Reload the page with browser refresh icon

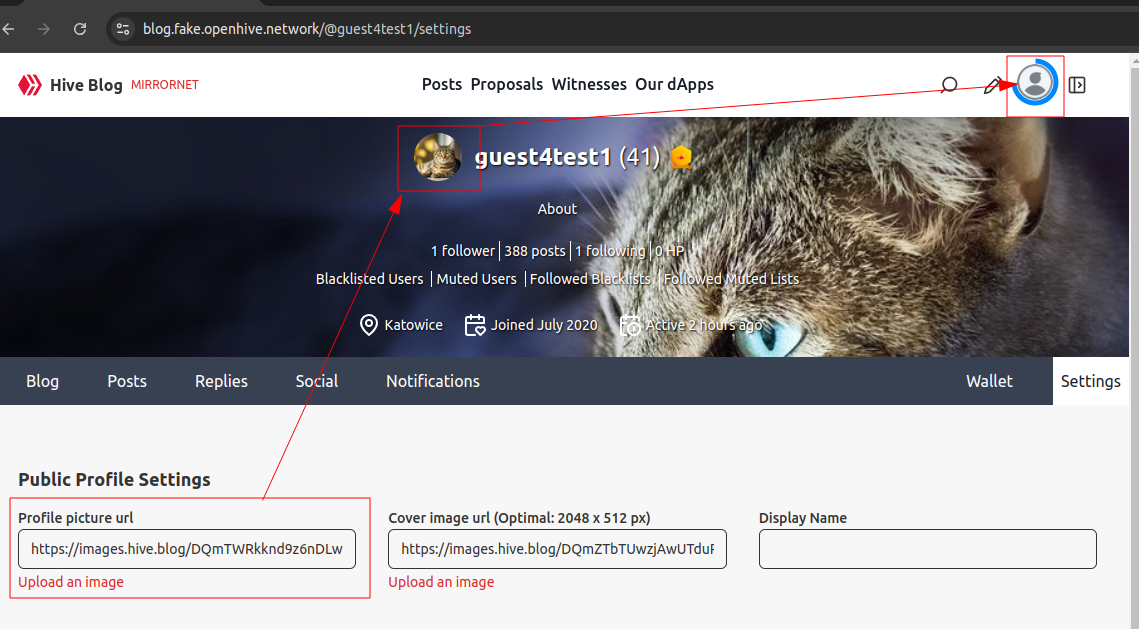[80, 29]
